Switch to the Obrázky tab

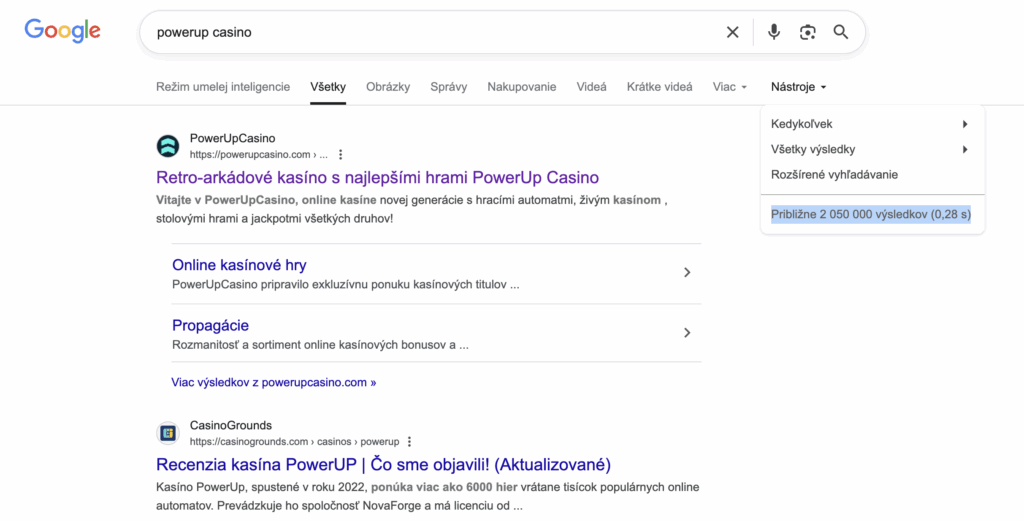click(388, 87)
